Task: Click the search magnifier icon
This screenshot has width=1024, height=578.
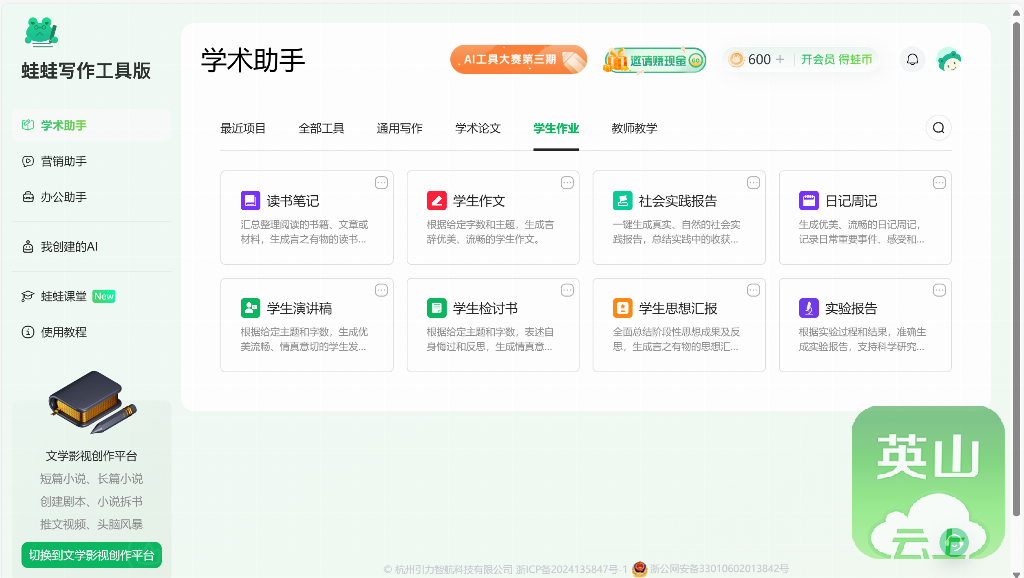Action: [x=938, y=128]
